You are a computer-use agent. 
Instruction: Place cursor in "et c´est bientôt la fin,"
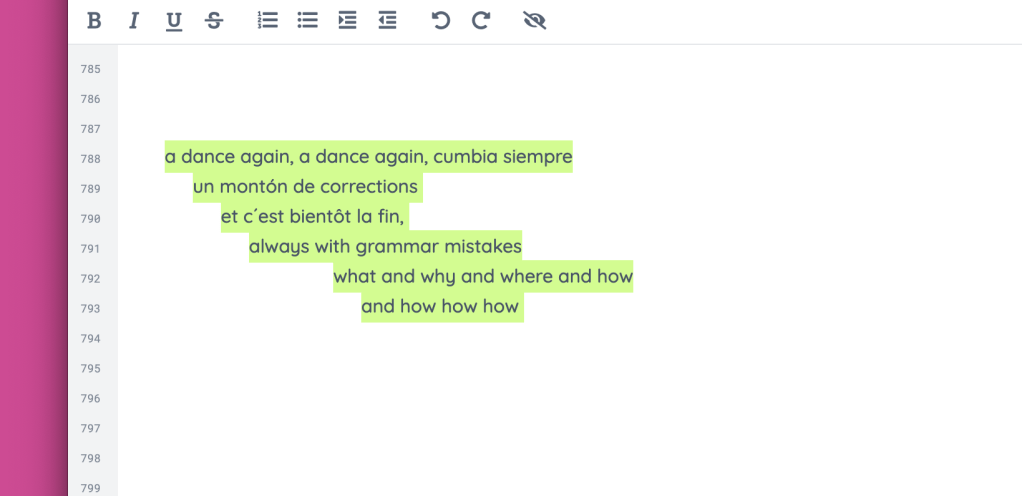click(x=312, y=217)
